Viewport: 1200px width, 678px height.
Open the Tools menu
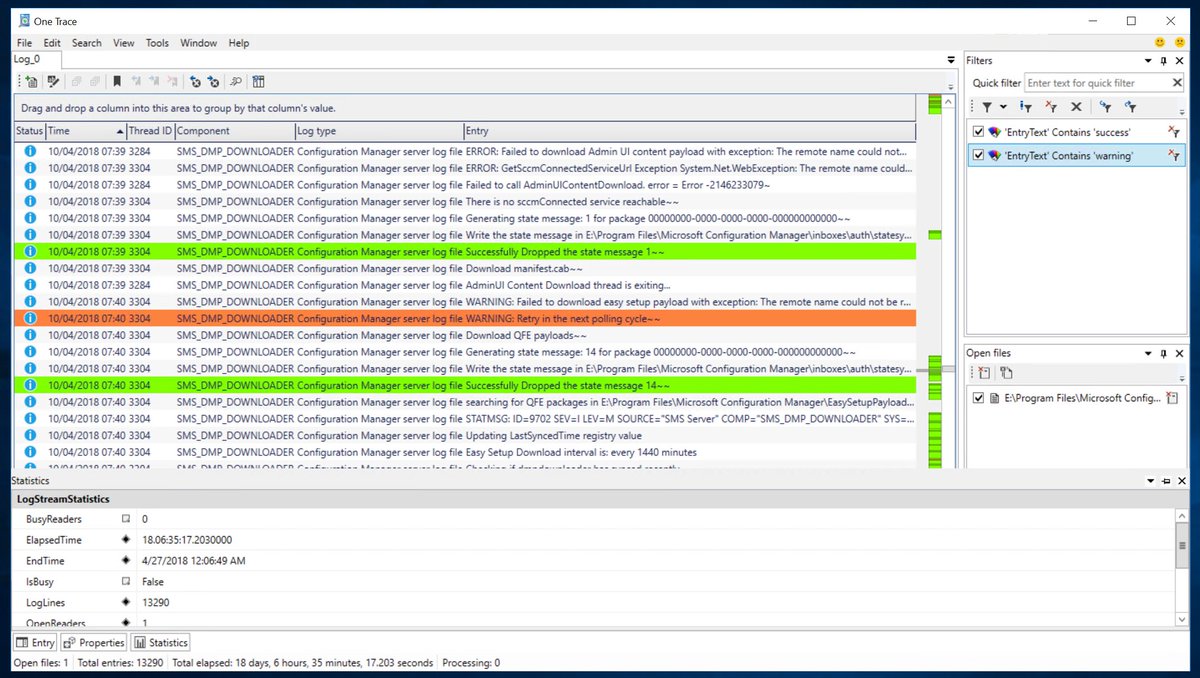[157, 43]
